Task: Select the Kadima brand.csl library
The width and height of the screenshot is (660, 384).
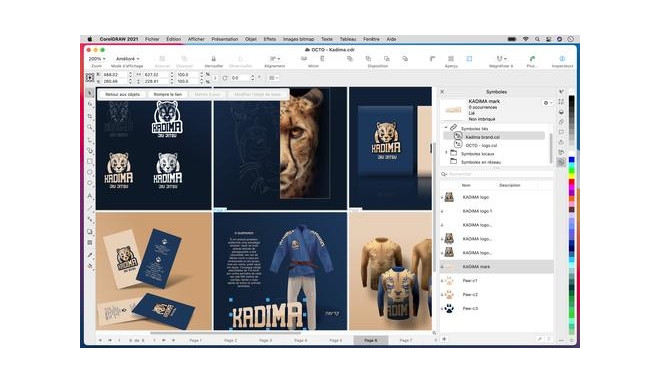Action: [x=495, y=137]
